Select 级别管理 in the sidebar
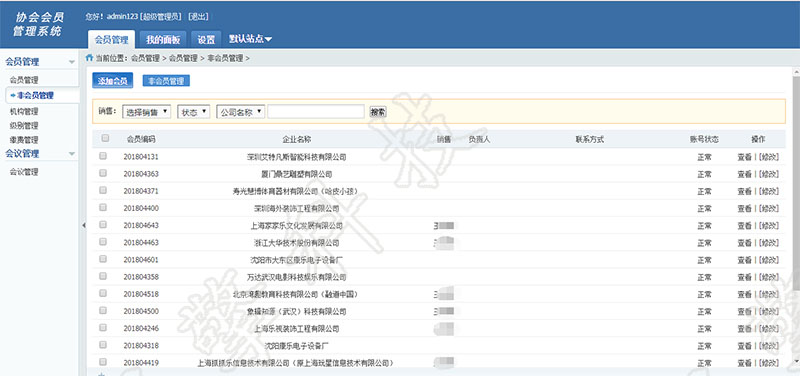800x376 pixels. click(x=24, y=126)
